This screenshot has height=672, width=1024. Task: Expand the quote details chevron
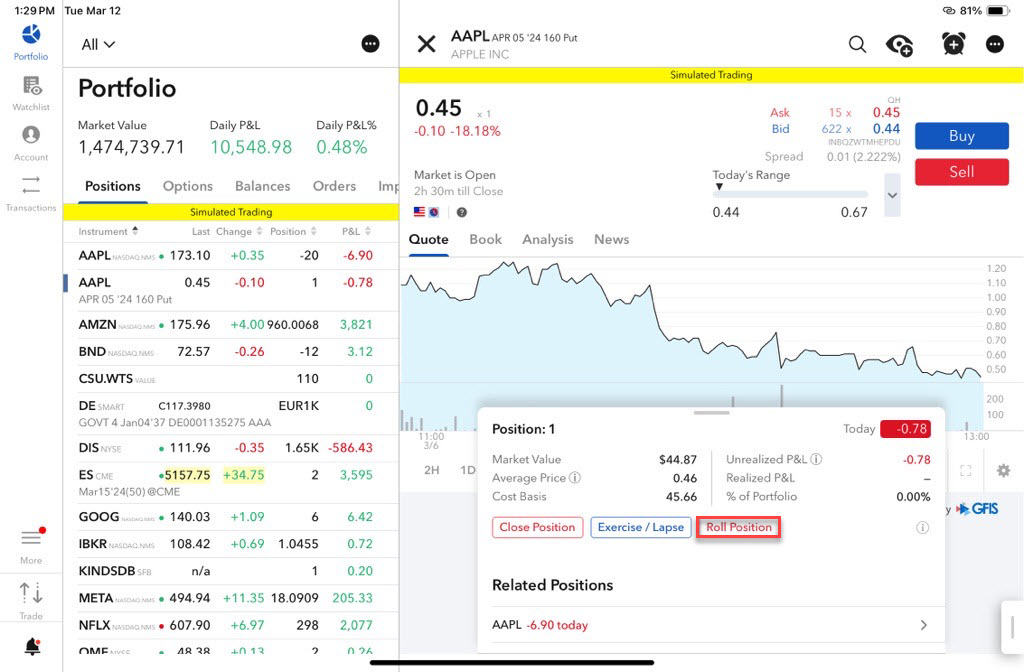[x=892, y=195]
